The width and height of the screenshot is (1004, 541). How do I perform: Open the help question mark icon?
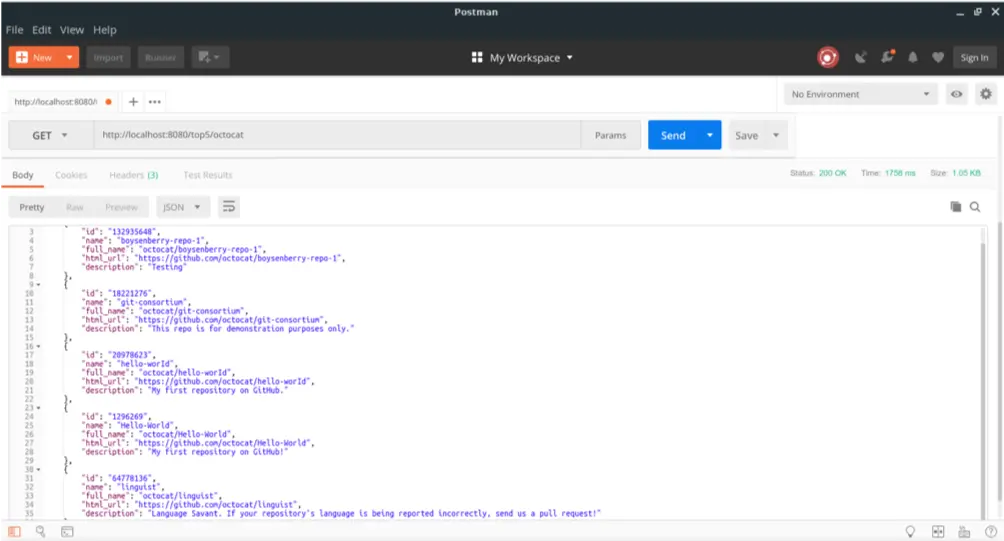pos(991,531)
